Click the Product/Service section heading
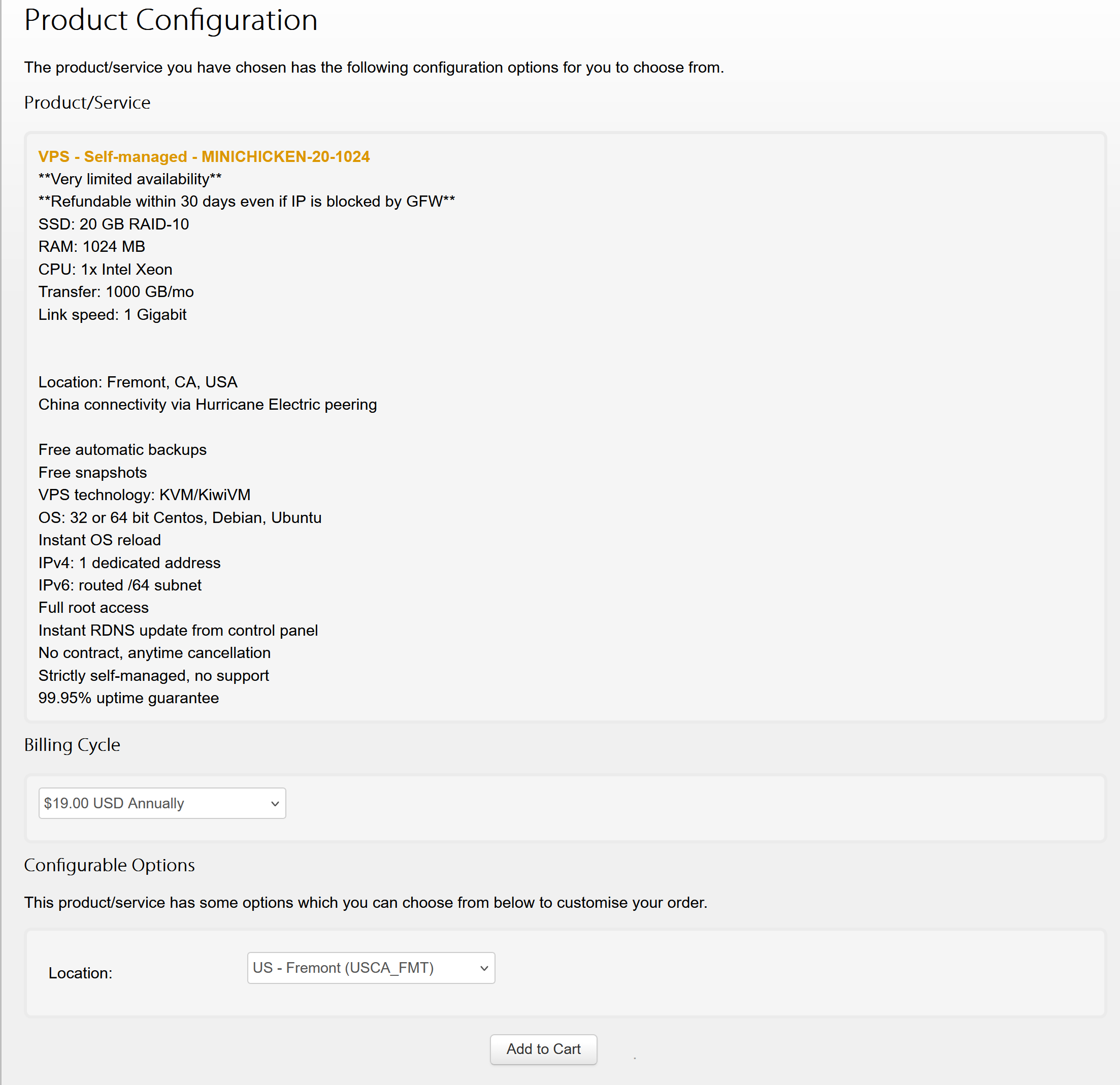1120x1085 pixels. [x=87, y=103]
